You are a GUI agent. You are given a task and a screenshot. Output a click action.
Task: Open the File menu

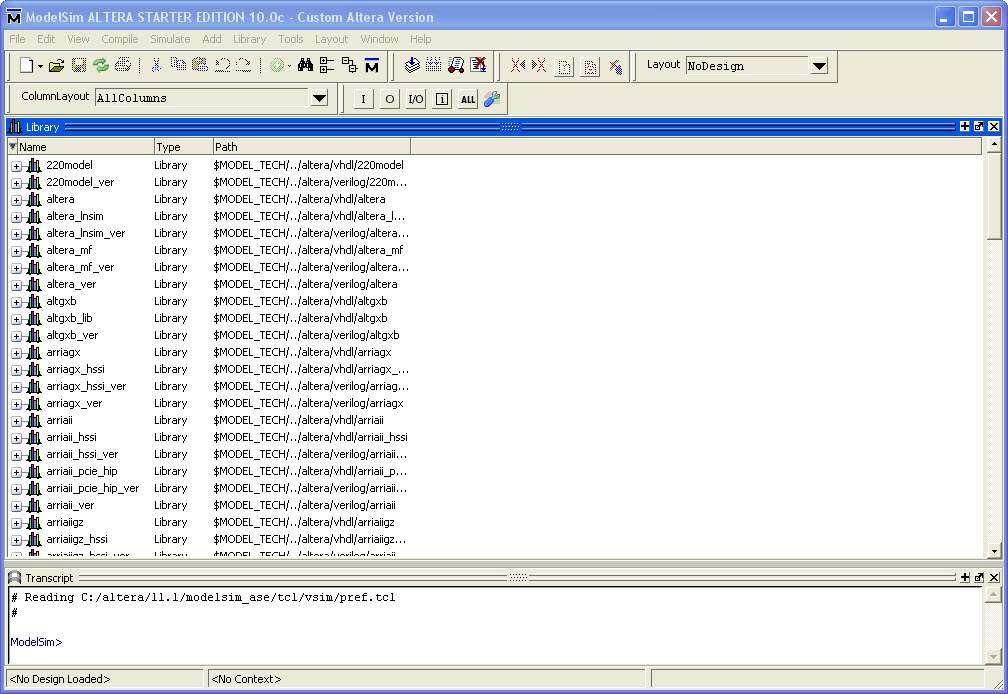point(17,39)
